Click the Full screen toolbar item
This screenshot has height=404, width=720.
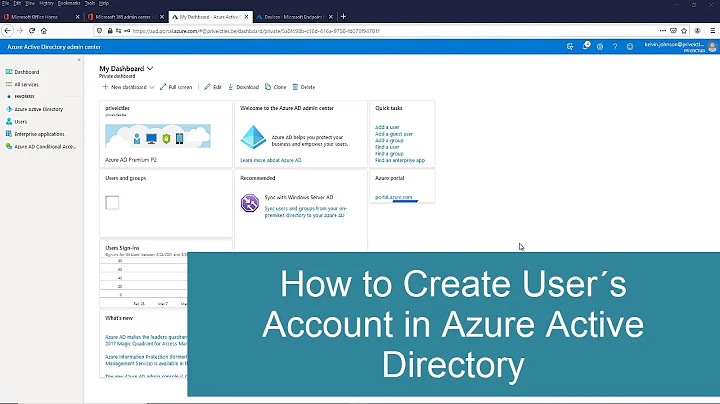pyautogui.click(x=176, y=87)
